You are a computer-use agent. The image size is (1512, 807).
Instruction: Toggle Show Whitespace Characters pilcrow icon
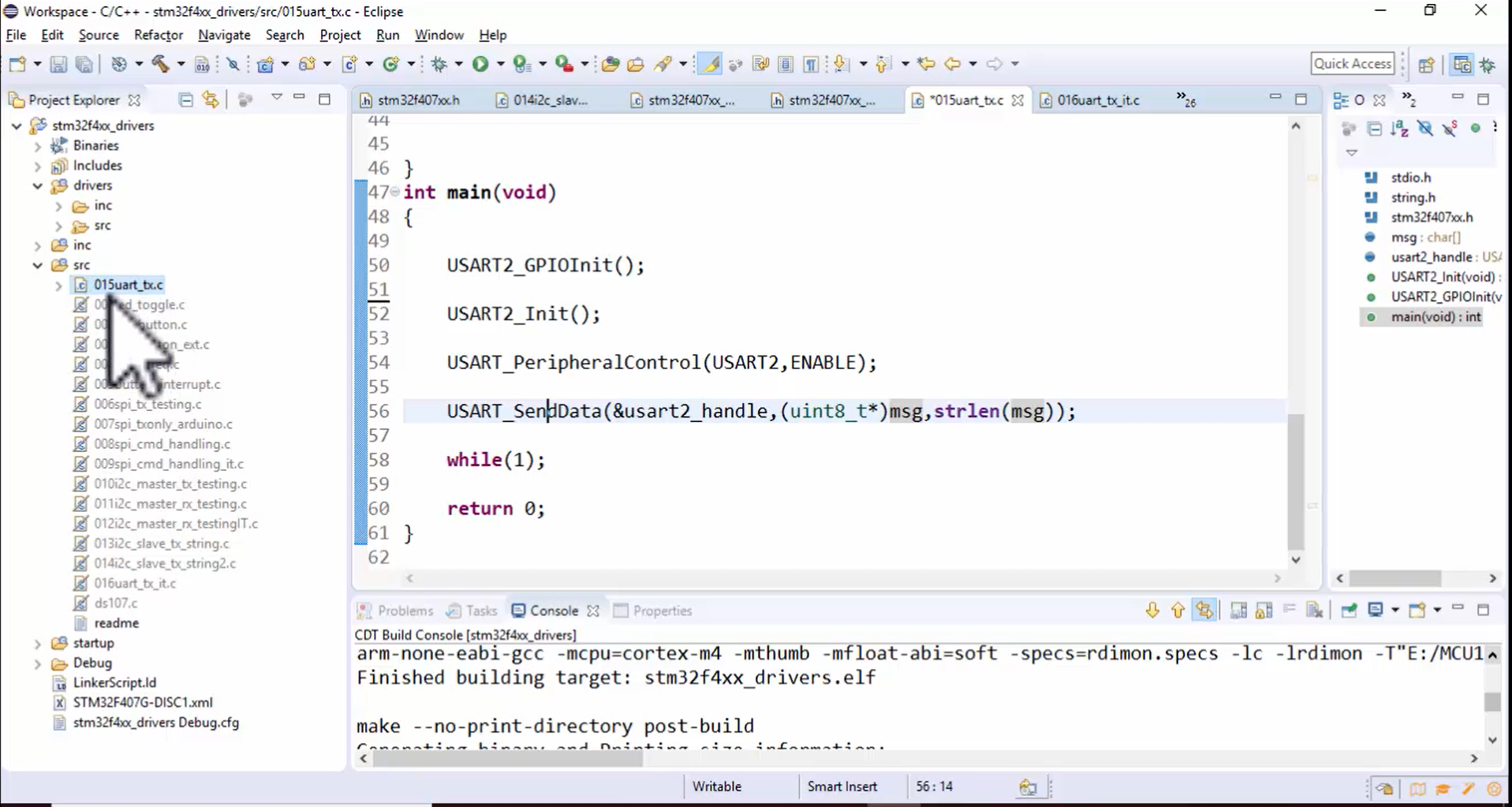(x=811, y=64)
